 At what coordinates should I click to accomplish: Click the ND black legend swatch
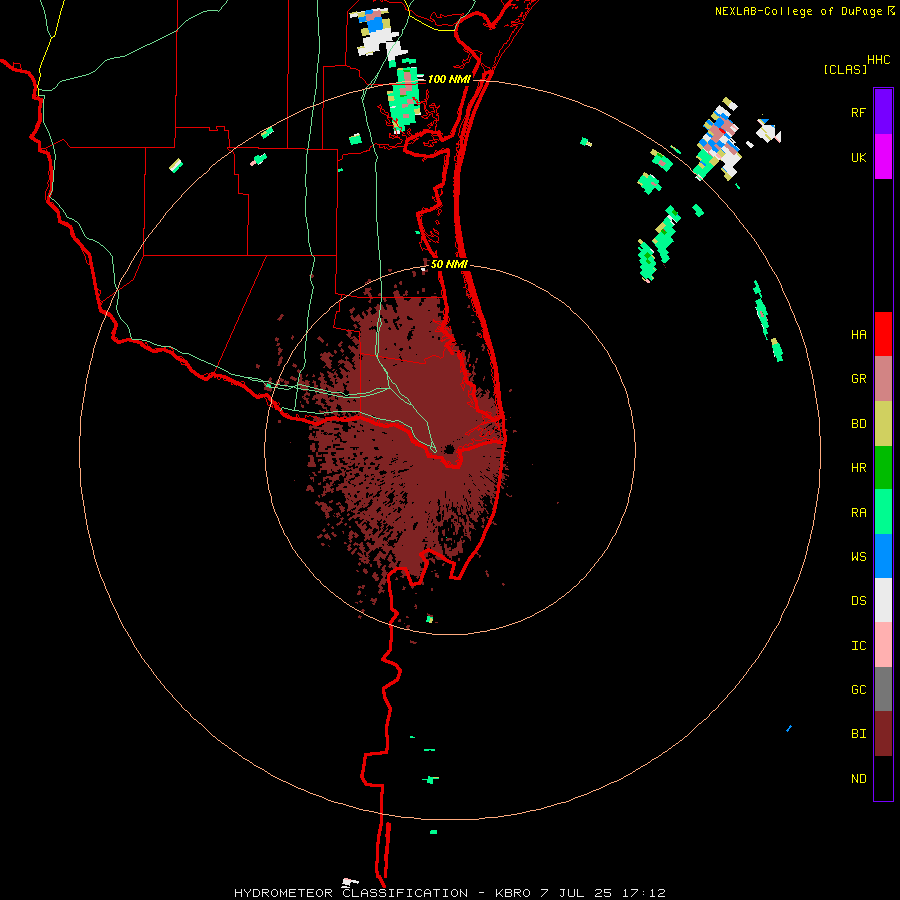click(883, 778)
